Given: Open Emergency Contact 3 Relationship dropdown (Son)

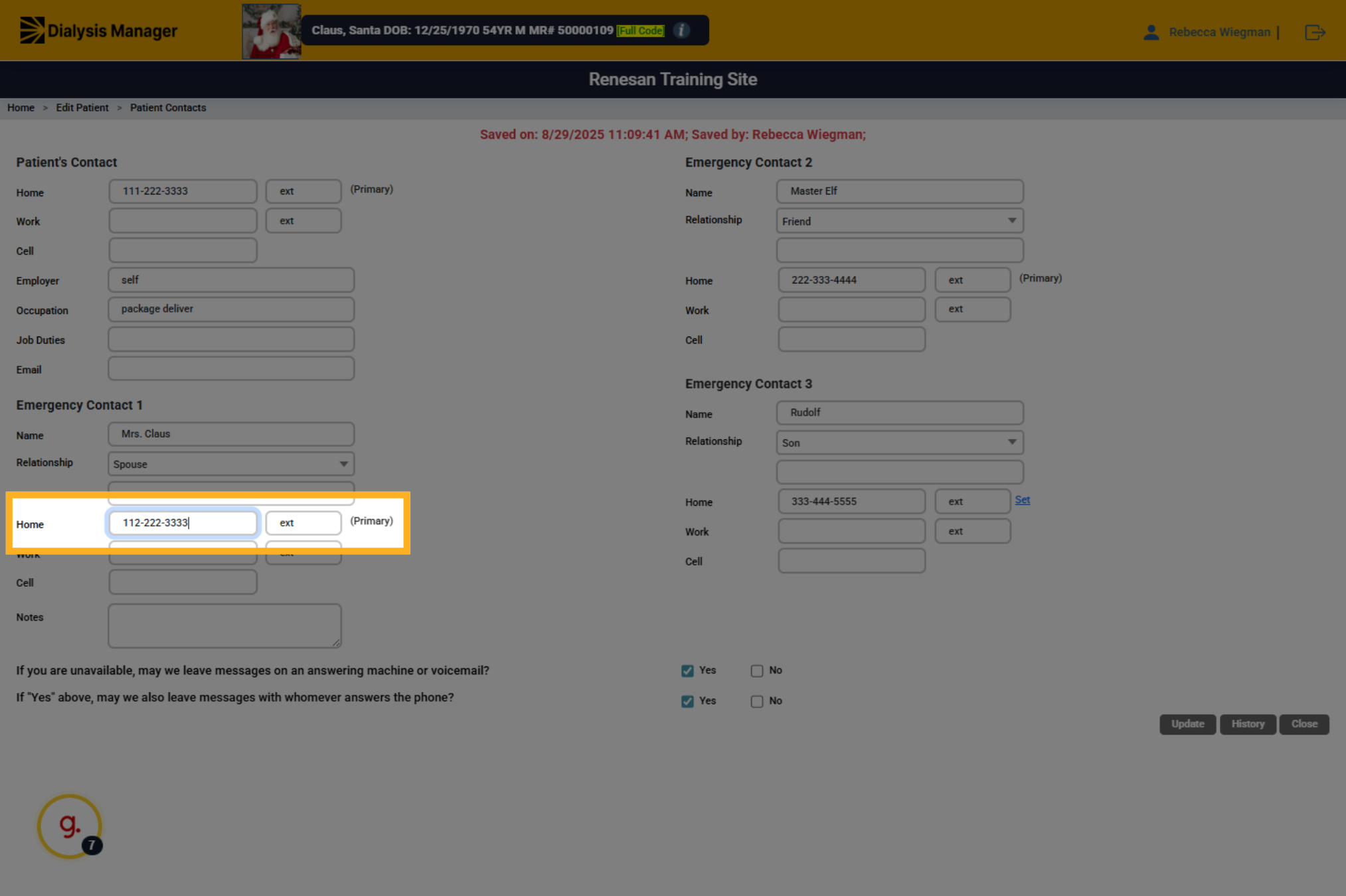Looking at the screenshot, I should 900,443.
